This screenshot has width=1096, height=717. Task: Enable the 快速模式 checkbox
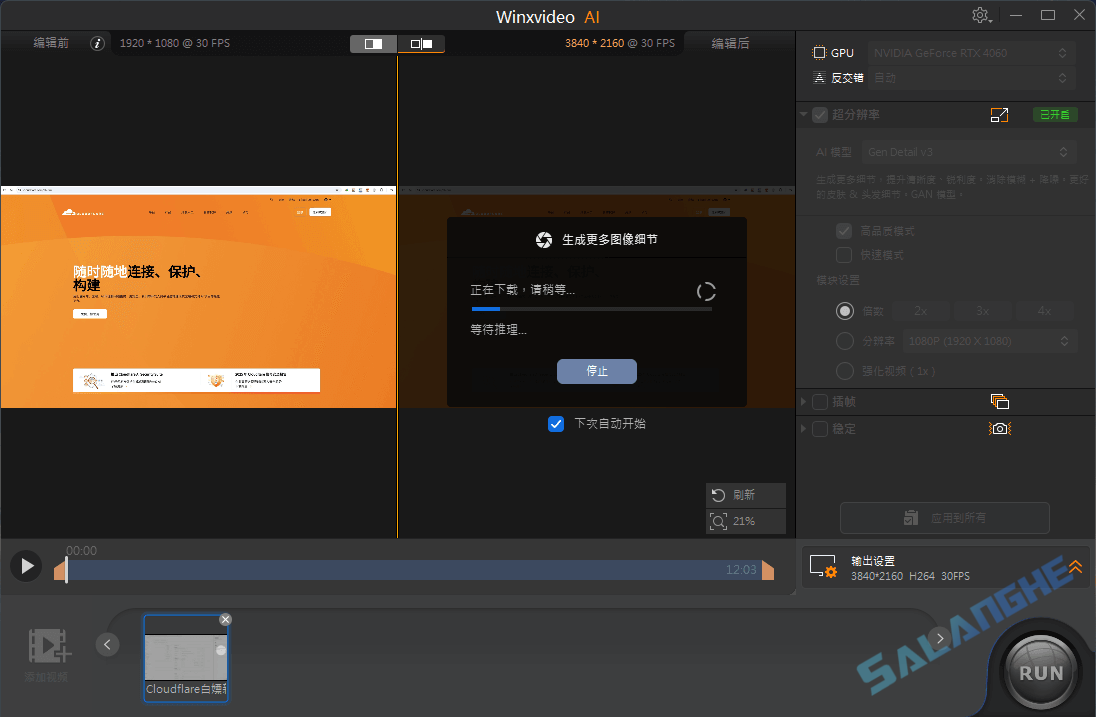(843, 254)
